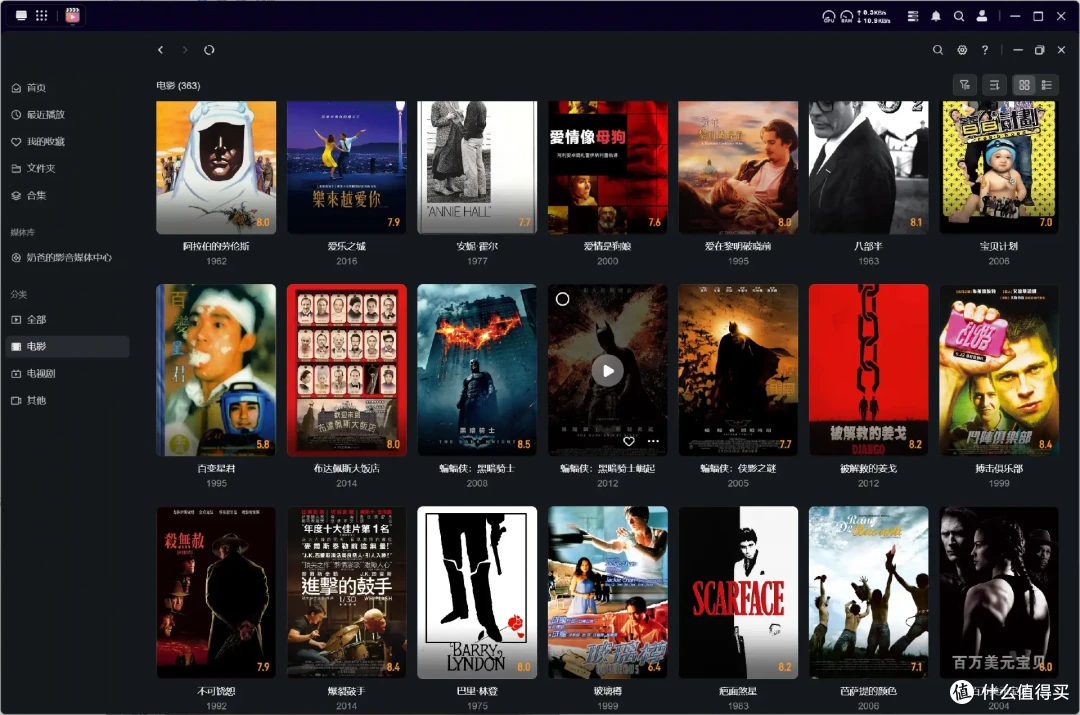Image resolution: width=1080 pixels, height=715 pixels.
Task: Open the 搏击俱乐部 poster
Action: tap(999, 370)
